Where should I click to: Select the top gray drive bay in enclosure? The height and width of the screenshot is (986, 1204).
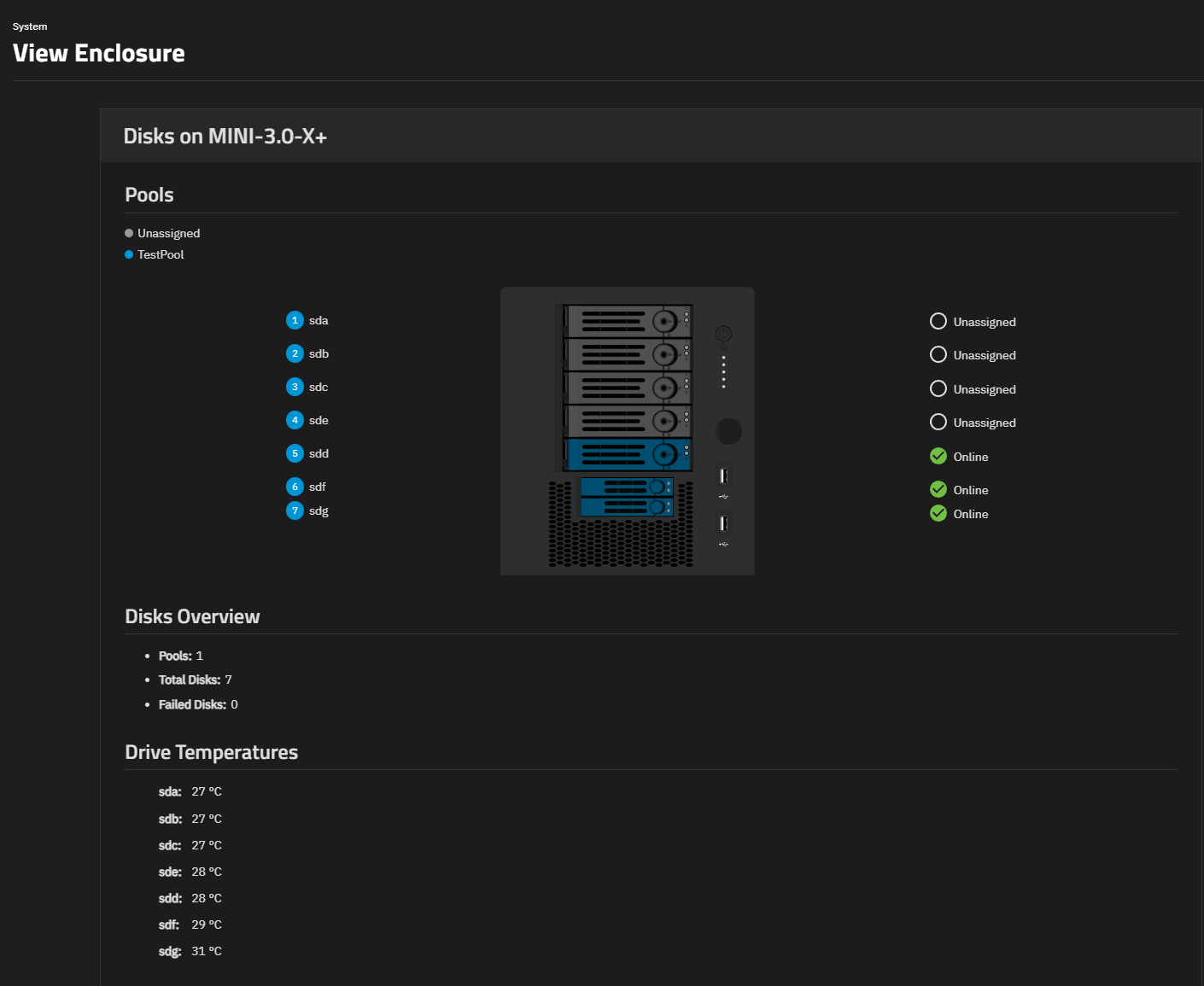click(x=628, y=321)
